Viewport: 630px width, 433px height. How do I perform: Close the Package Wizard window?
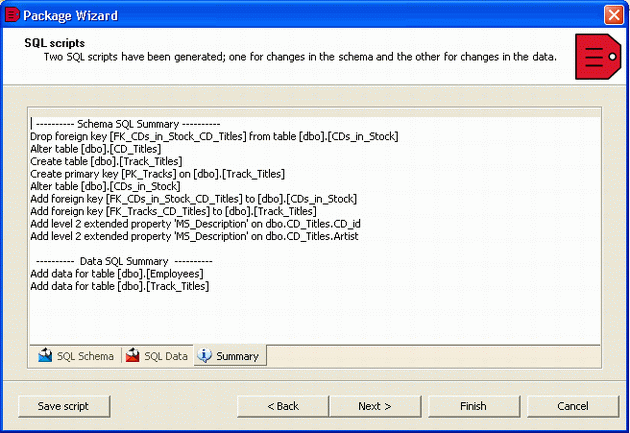[614, 15]
